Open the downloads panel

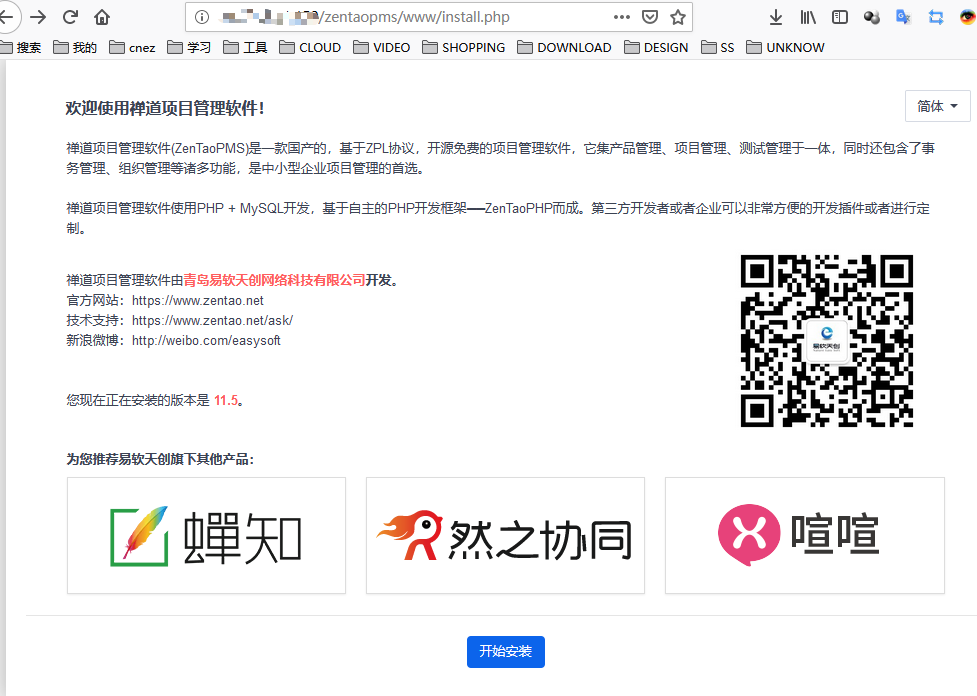pyautogui.click(x=776, y=17)
